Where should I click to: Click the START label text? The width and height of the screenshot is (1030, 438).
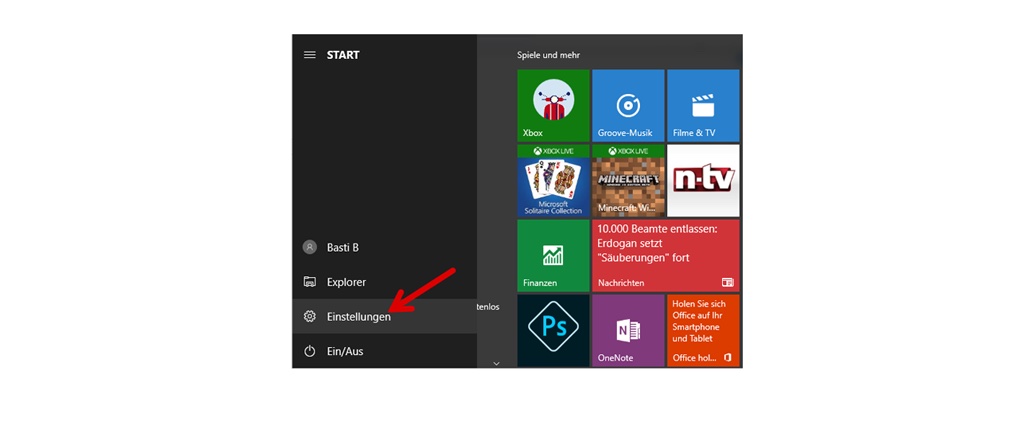click(x=343, y=55)
